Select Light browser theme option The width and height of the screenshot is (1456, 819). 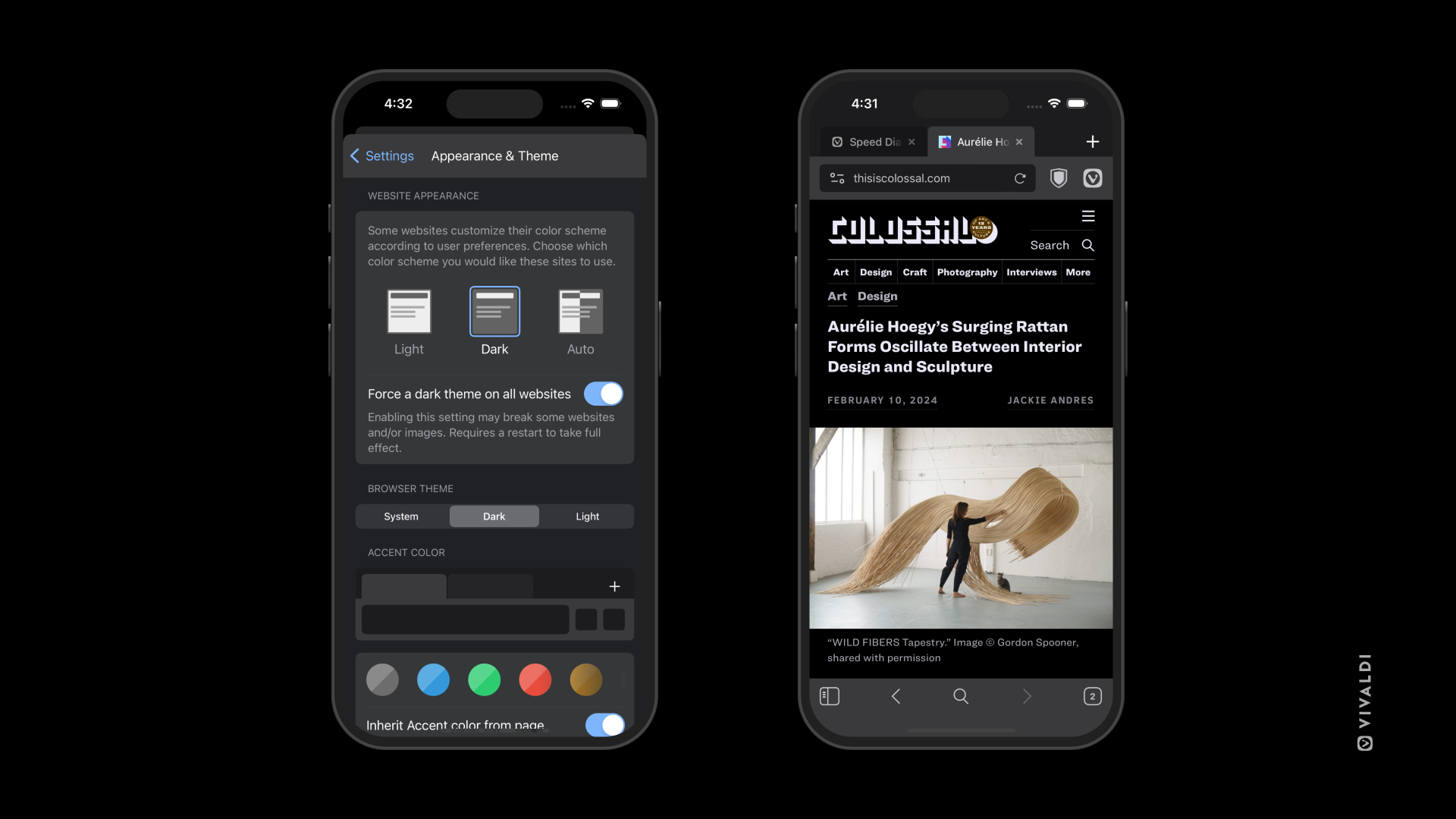tap(587, 516)
